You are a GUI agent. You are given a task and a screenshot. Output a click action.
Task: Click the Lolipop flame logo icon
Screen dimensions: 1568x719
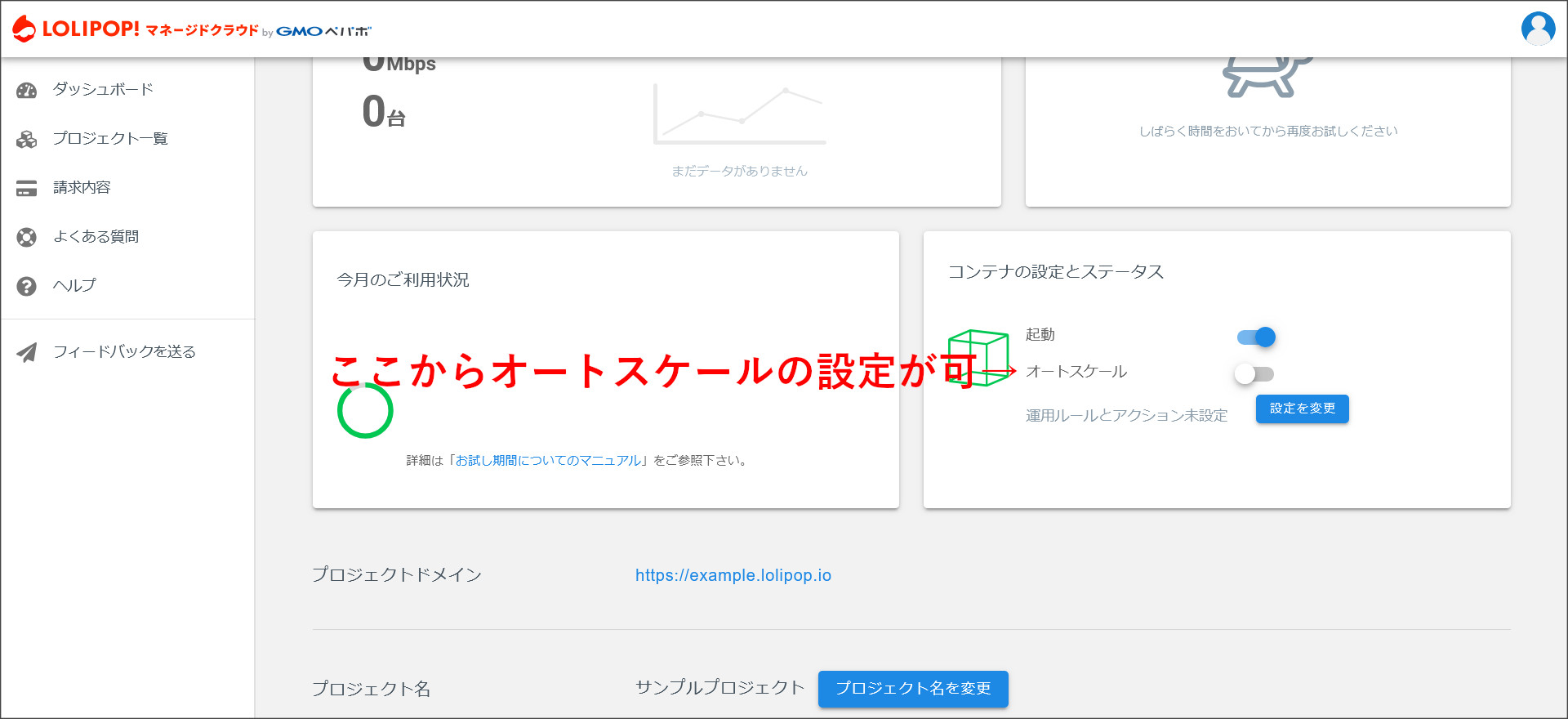tap(24, 29)
